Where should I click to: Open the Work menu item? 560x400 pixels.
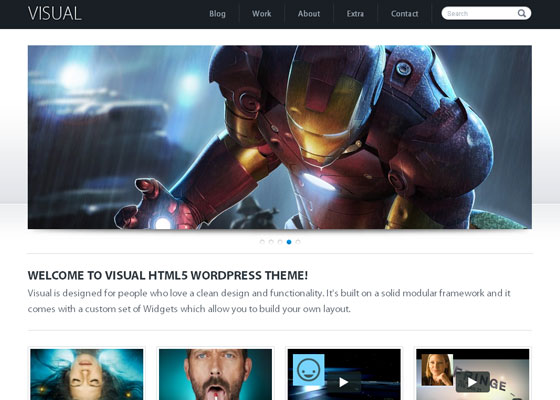click(261, 14)
